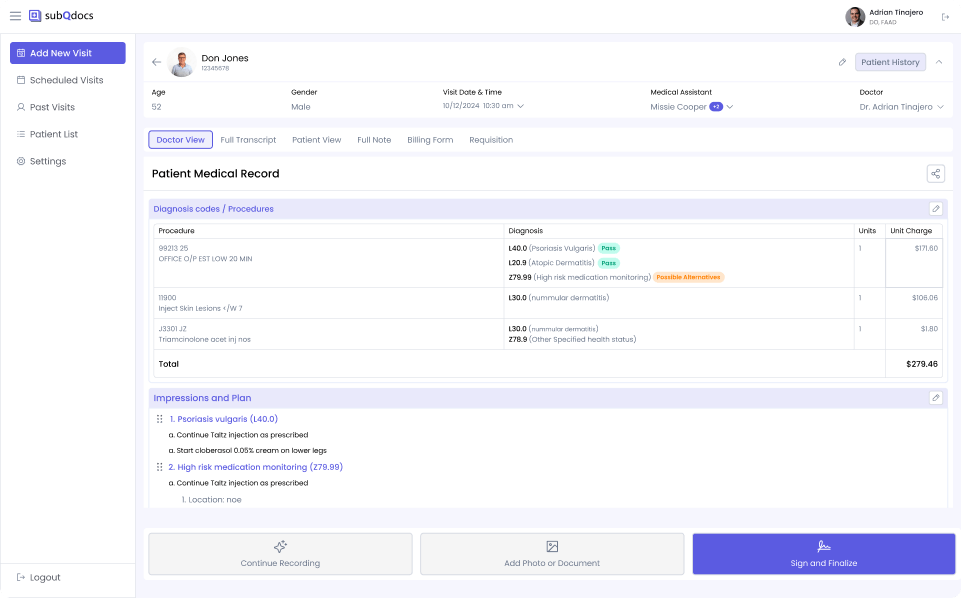Share the Patient Medical Record

pyautogui.click(x=935, y=174)
